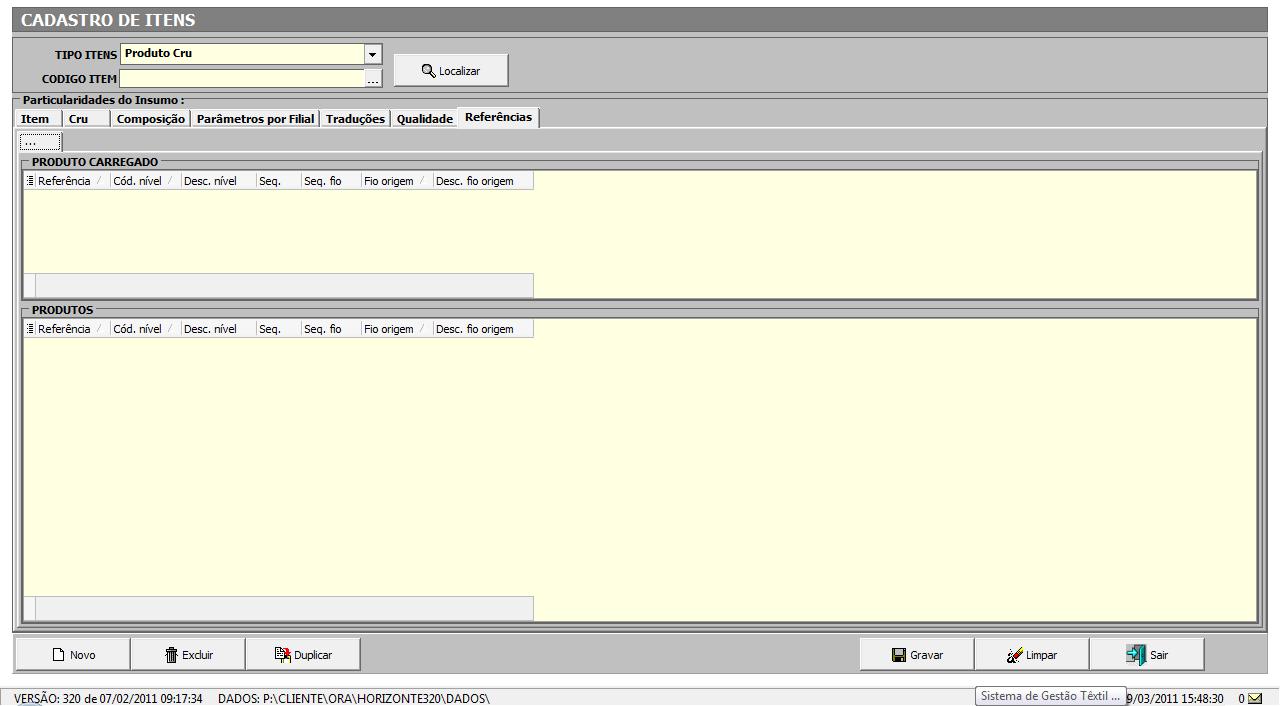Click the Limpar brush icon
Image resolution: width=1280 pixels, height=706 pixels.
pyautogui.click(x=1014, y=655)
